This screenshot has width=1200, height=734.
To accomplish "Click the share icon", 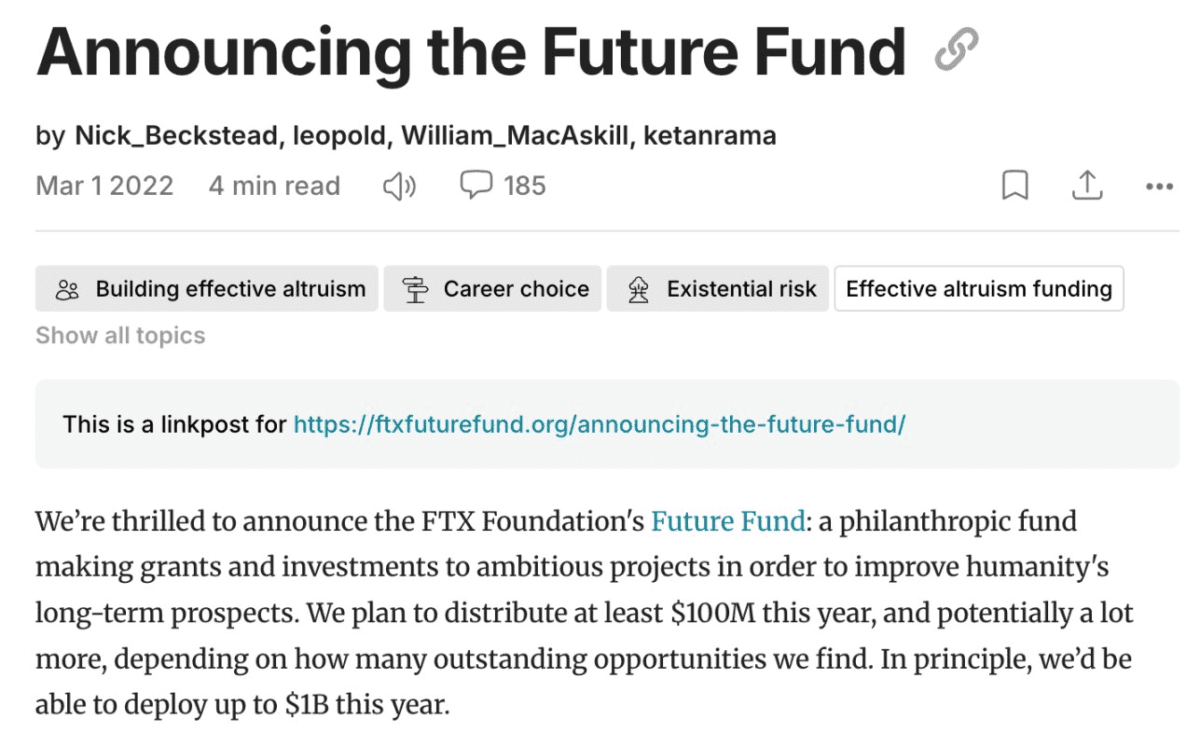I will click(x=1087, y=186).
